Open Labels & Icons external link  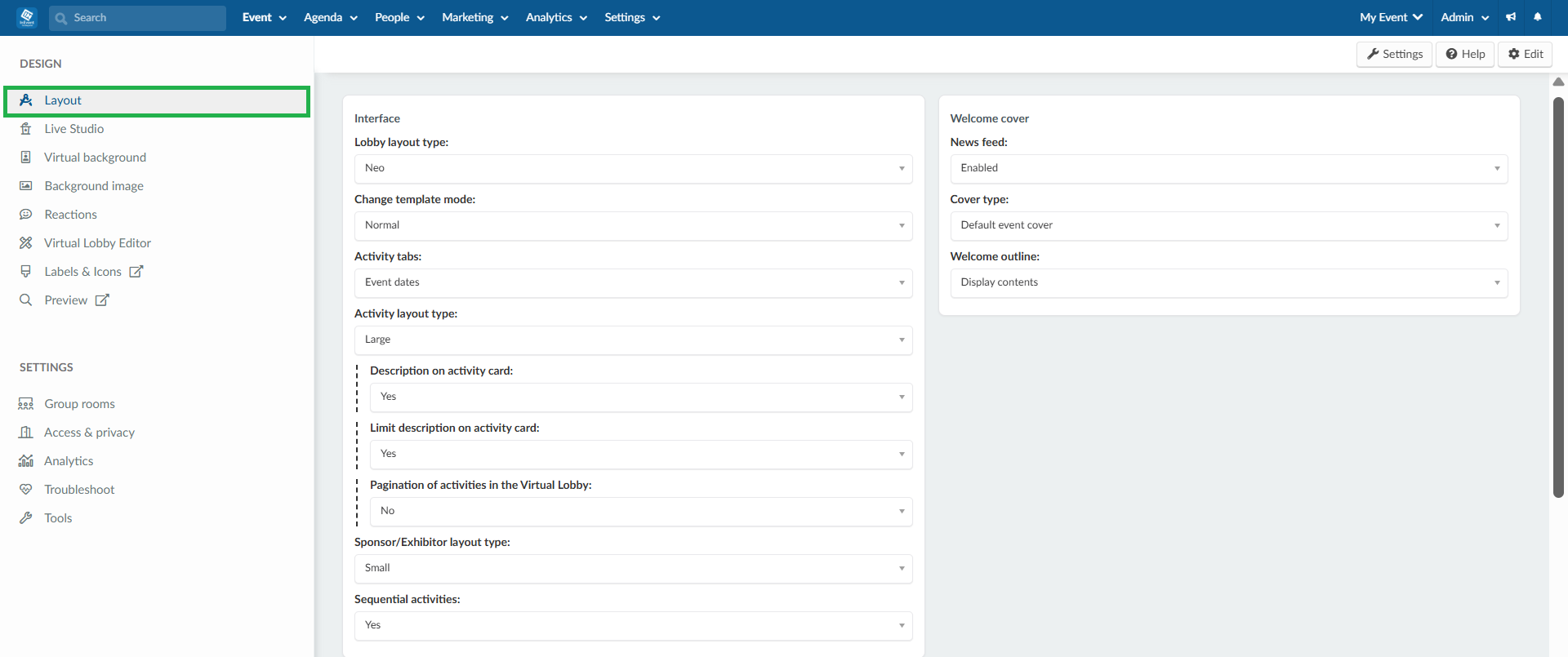point(136,272)
